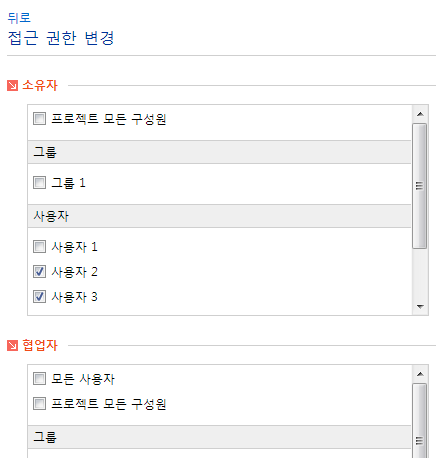Screen dimensions: 436x458
Task: Check 프로젝트 모든 구성원 in 소유자 list
Action: pos(39,119)
